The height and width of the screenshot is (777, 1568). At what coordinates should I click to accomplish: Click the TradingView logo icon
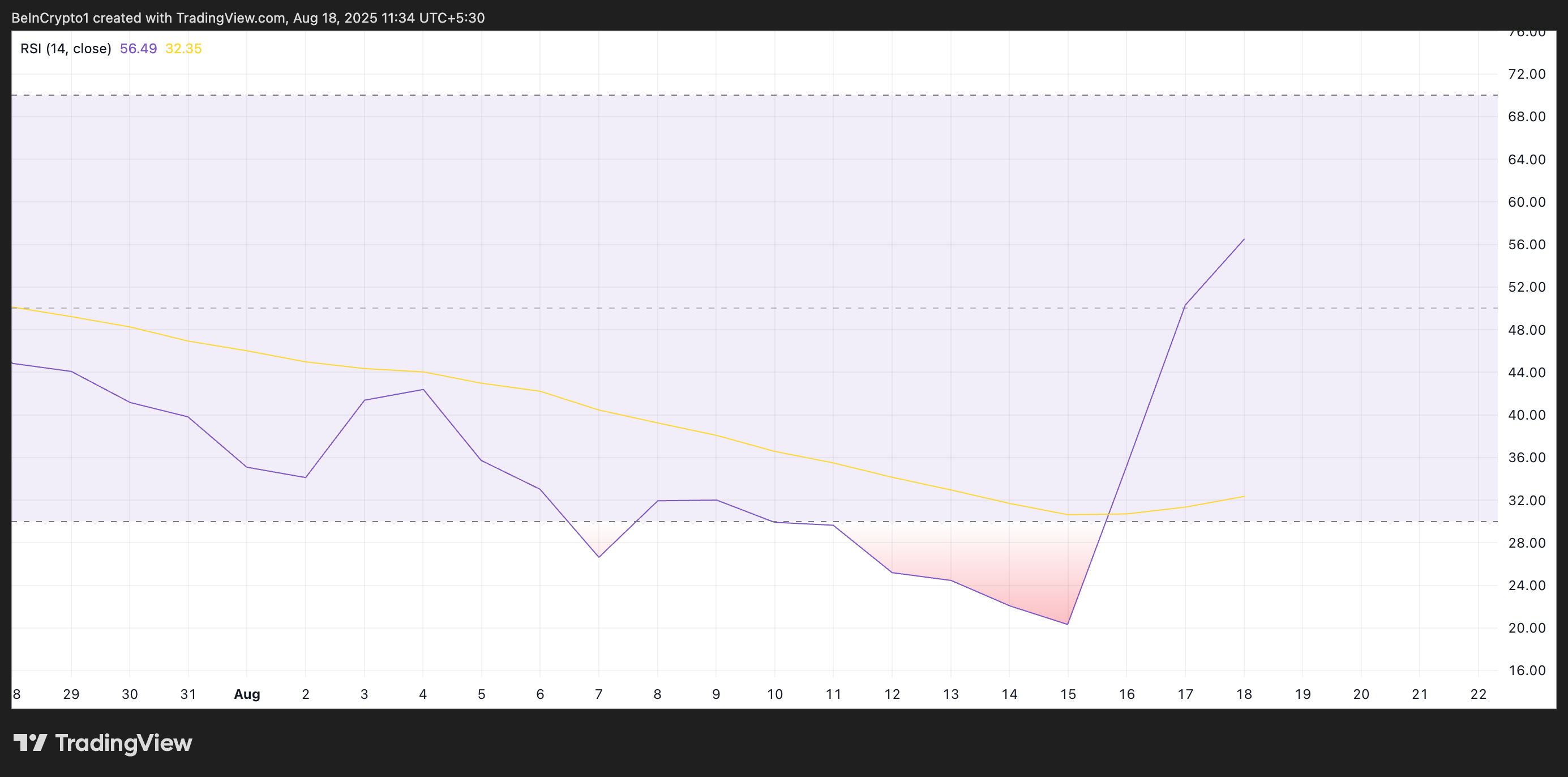pos(32,742)
